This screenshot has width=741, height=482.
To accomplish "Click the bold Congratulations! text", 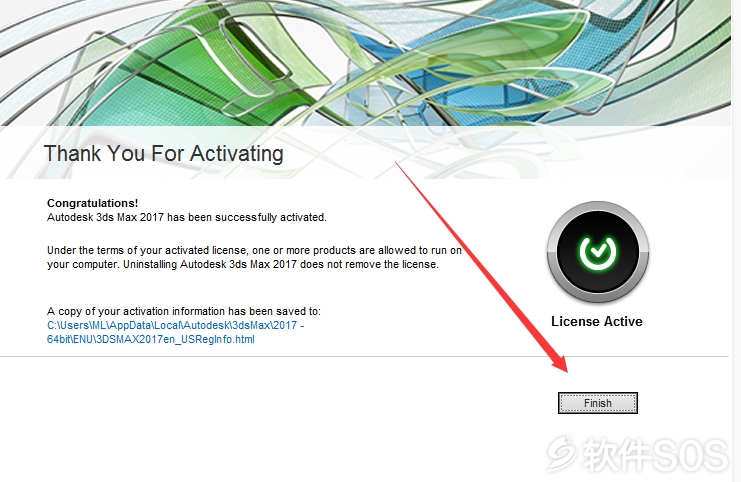I will click(93, 203).
